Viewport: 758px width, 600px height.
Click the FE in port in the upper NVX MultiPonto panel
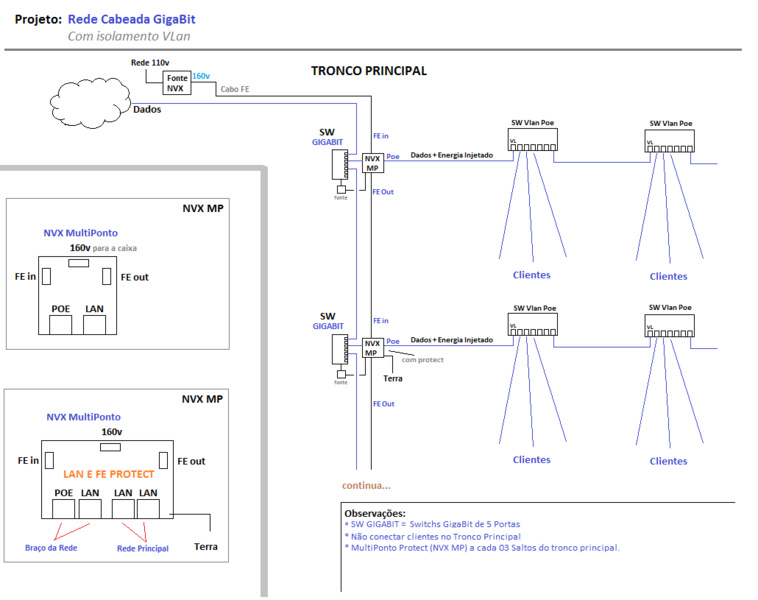(x=46, y=277)
